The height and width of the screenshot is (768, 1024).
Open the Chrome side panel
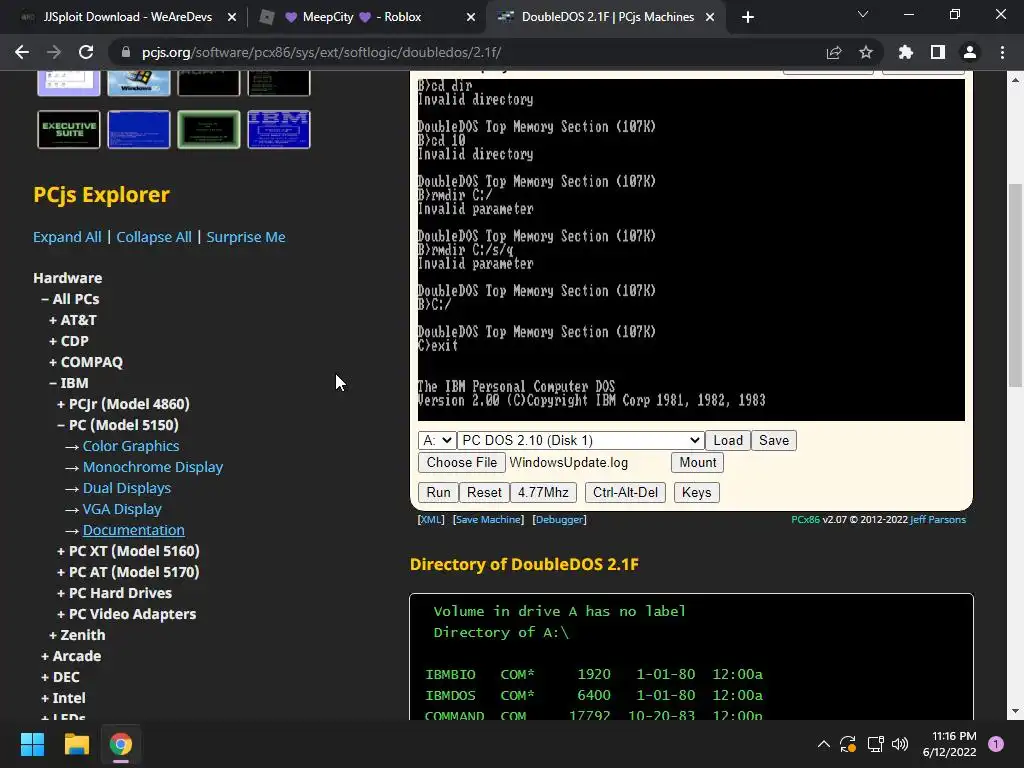click(x=937, y=52)
